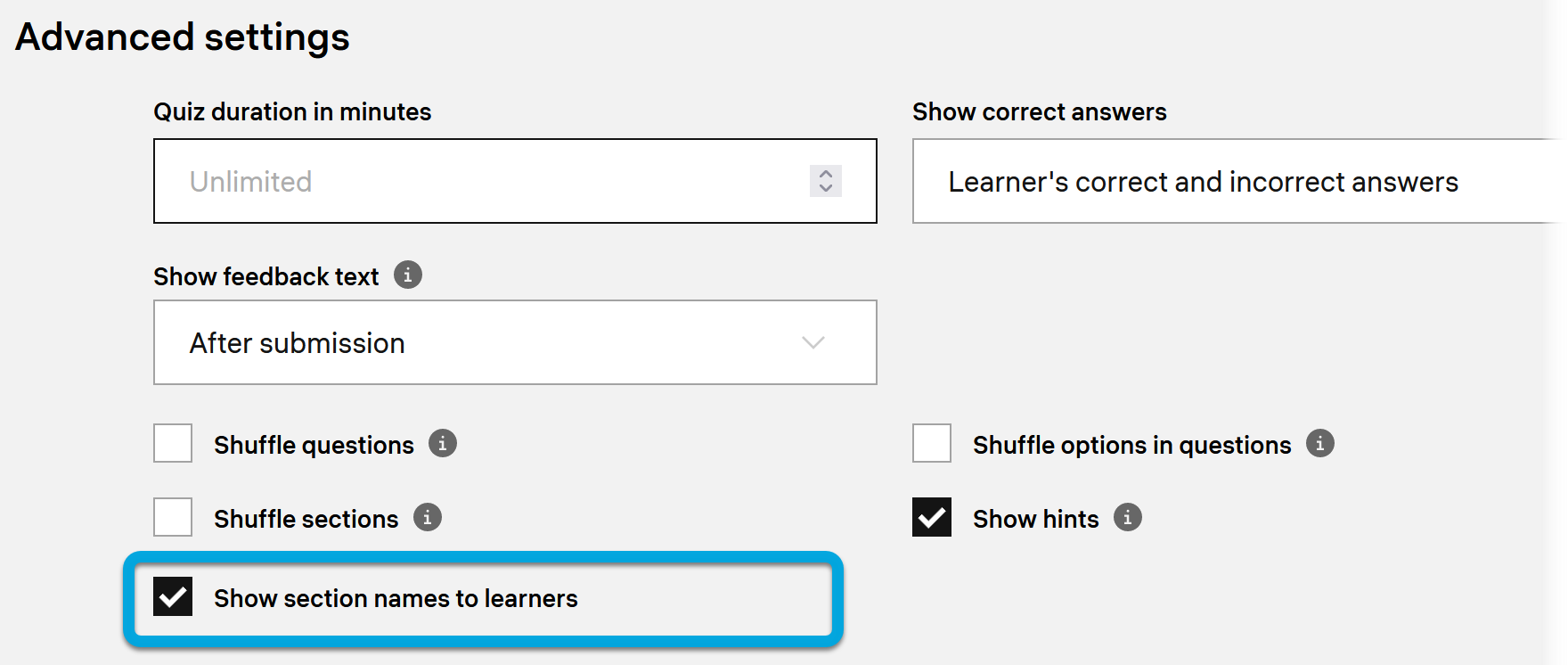Screen dimensions: 1568x665
Task: Click the Show hints info icon
Action: 1128,517
